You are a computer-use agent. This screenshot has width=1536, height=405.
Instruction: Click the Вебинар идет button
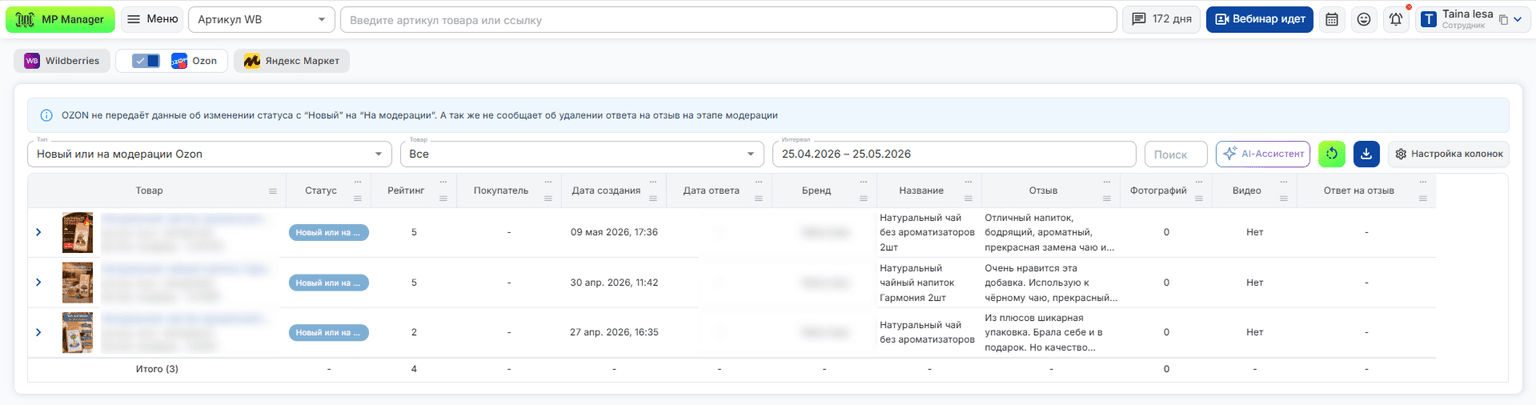[x=1259, y=19]
